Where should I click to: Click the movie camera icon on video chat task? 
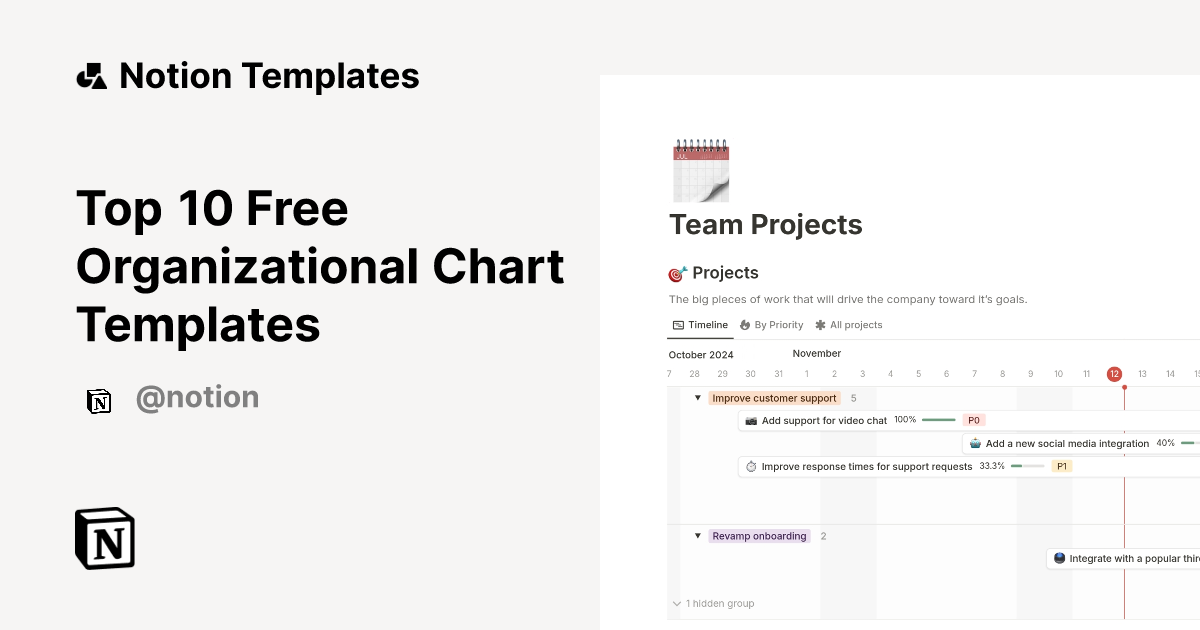pos(751,420)
